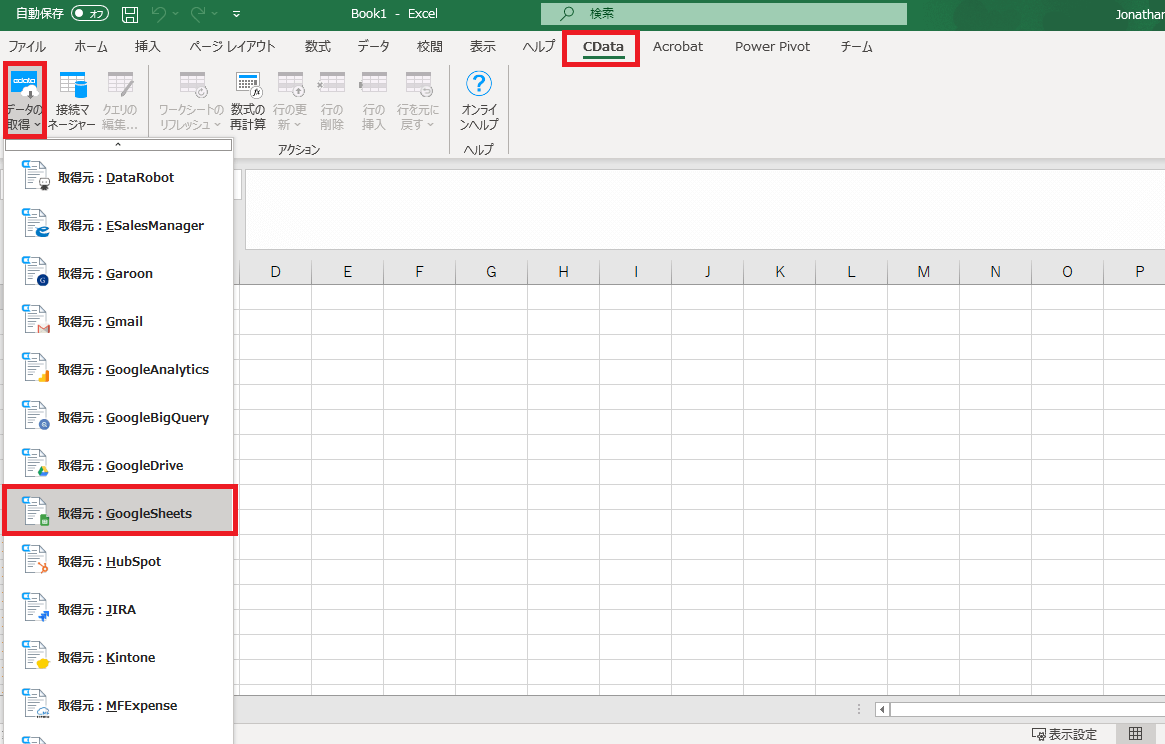Choose 取得元: GoogleSheets menu entry

(x=119, y=514)
